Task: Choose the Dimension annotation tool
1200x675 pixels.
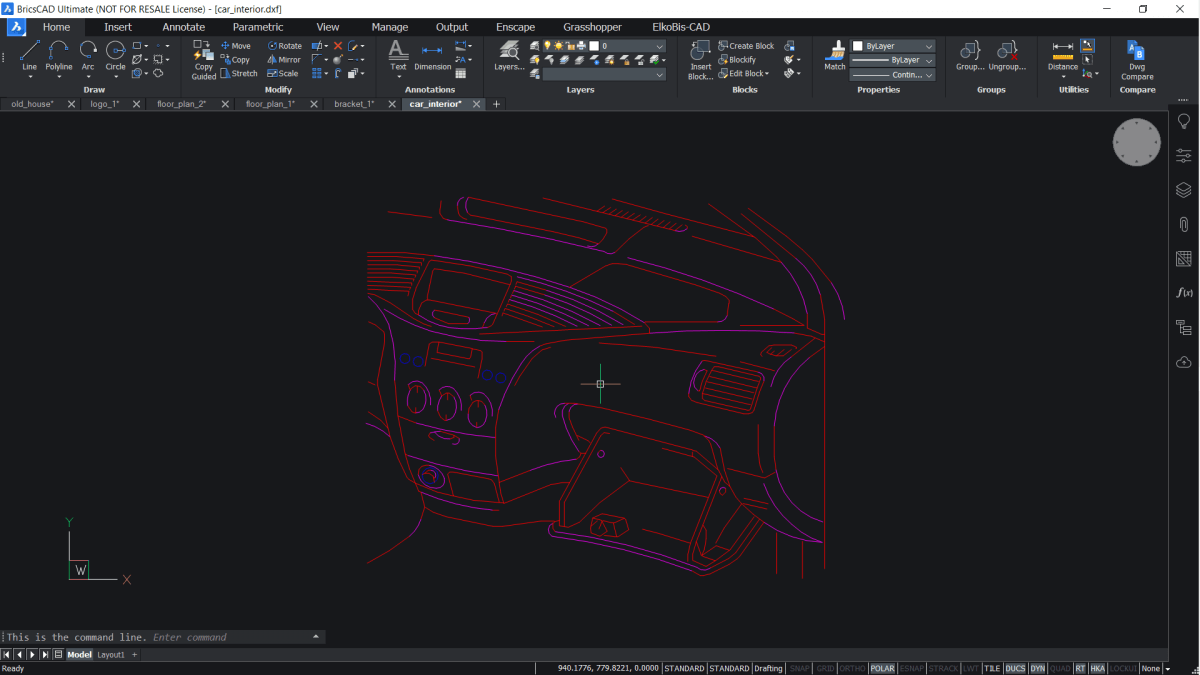Action: coord(432,54)
